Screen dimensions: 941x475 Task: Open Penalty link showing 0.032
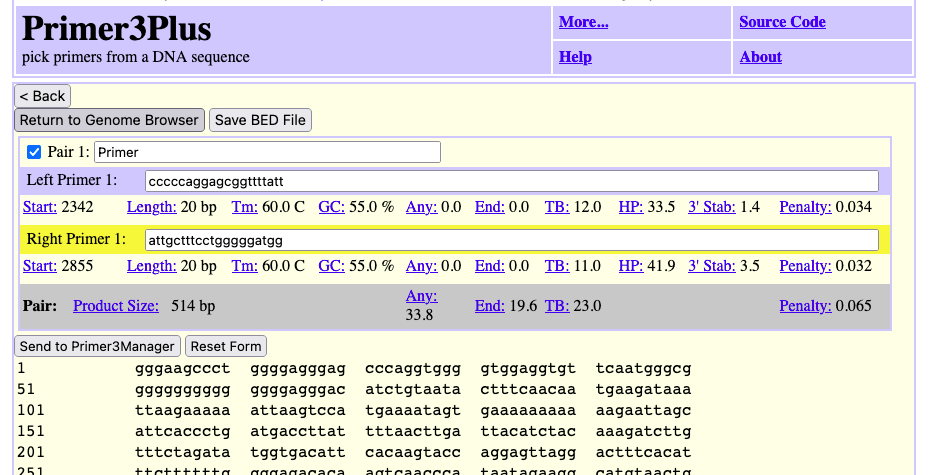coord(805,266)
